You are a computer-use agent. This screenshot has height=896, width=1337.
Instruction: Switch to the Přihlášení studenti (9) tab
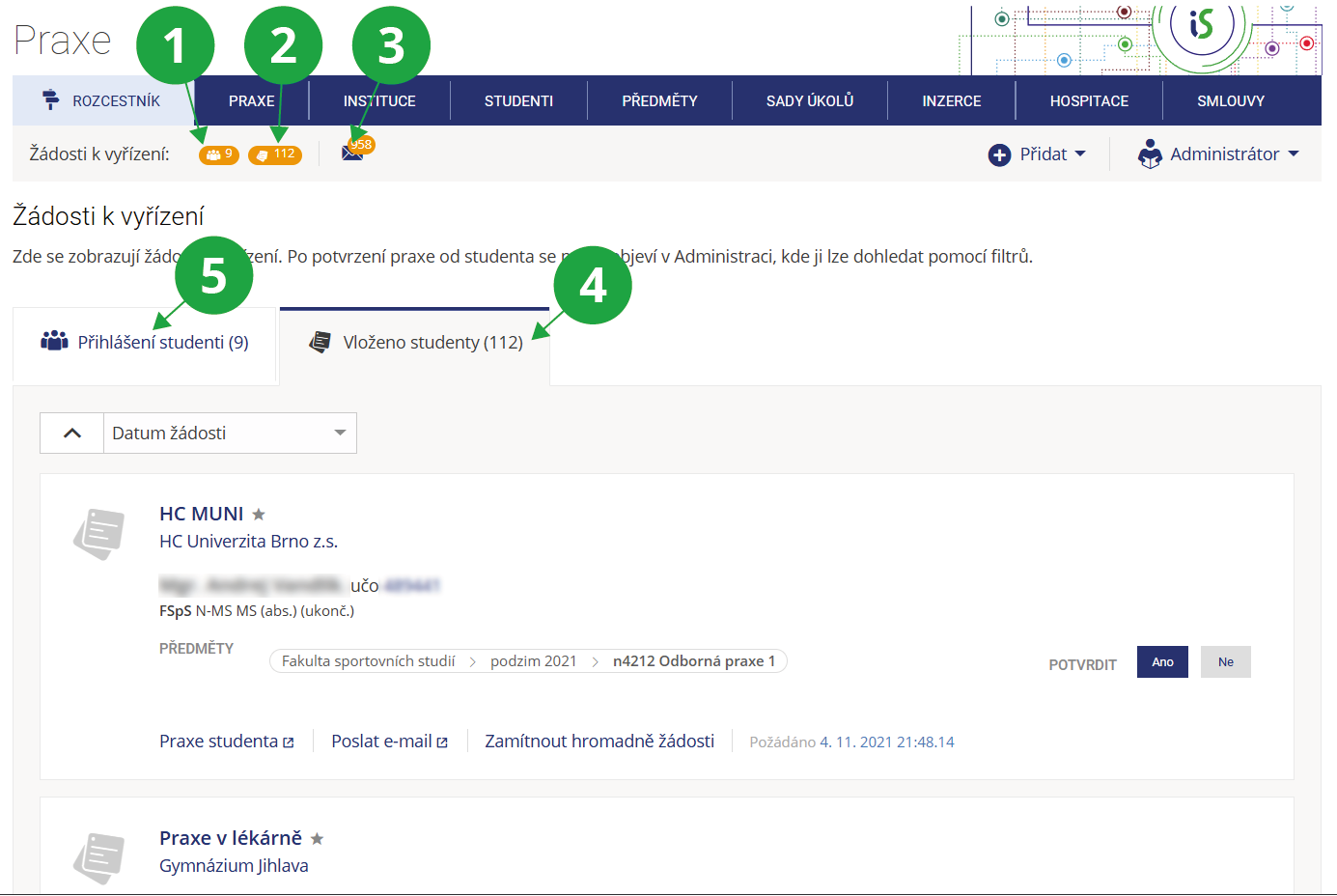click(x=146, y=343)
